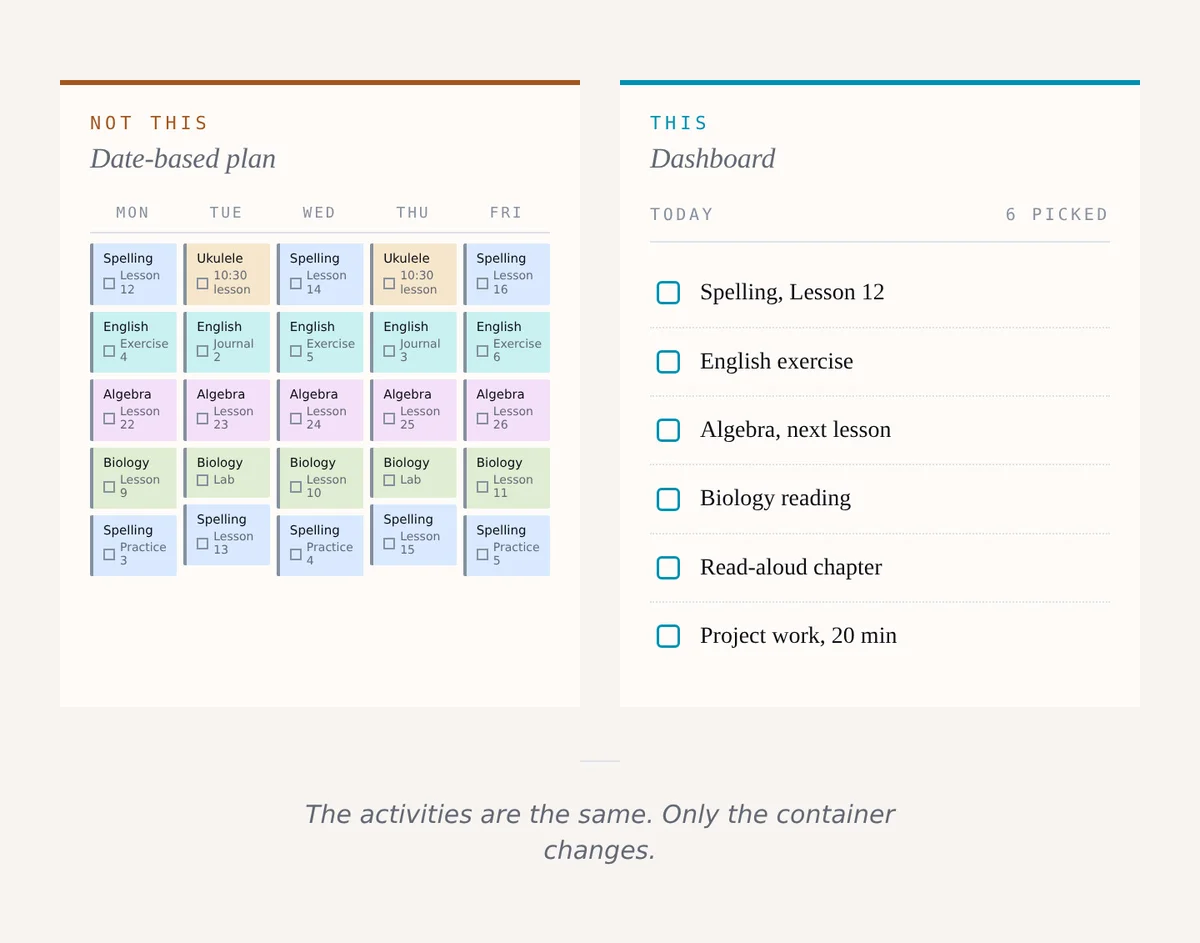This screenshot has height=943, width=1200.
Task: Tick the Biology Lesson 9 checkbox
Action: [109, 487]
